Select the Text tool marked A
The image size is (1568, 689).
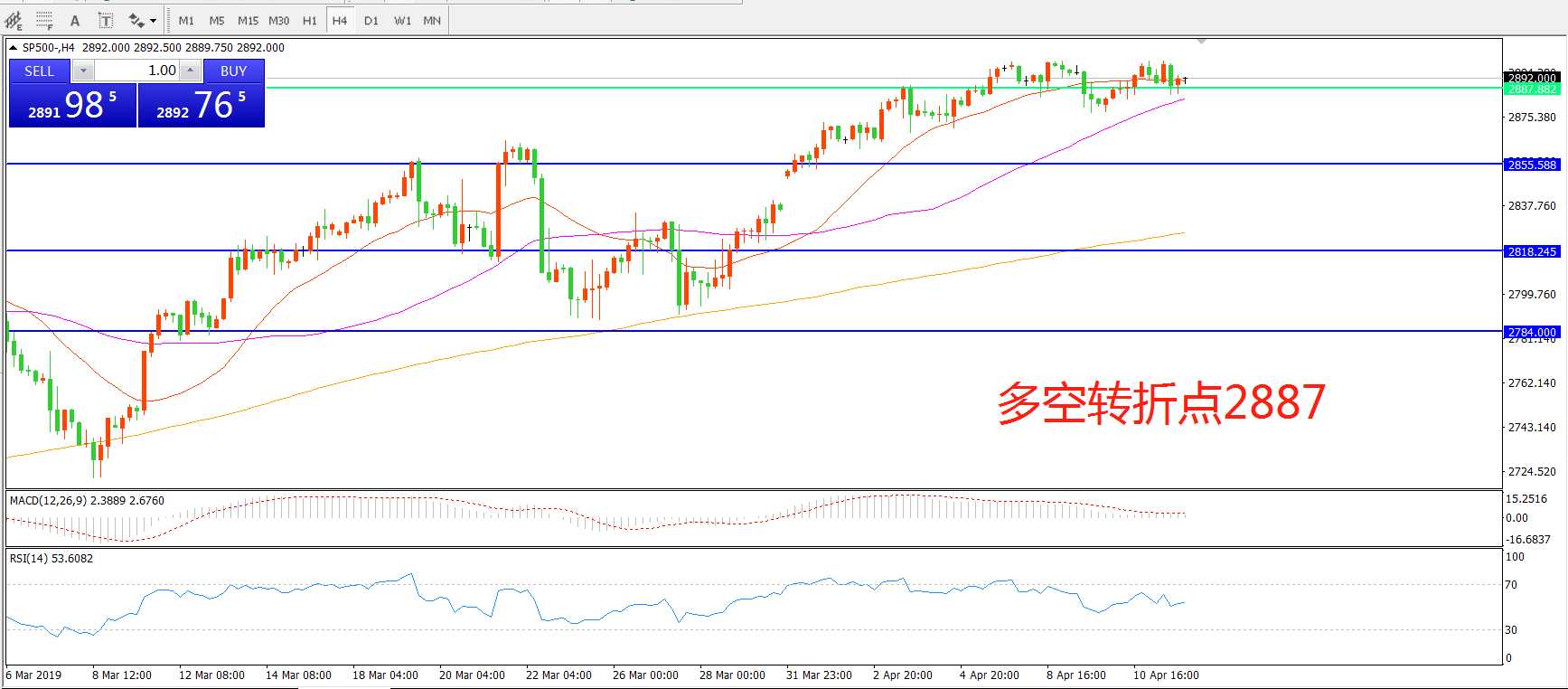(75, 20)
